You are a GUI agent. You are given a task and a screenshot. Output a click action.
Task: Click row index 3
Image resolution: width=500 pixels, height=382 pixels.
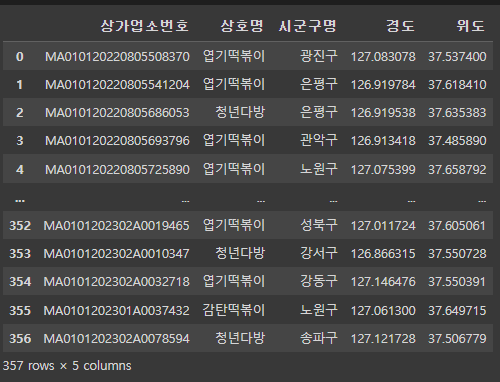point(20,140)
